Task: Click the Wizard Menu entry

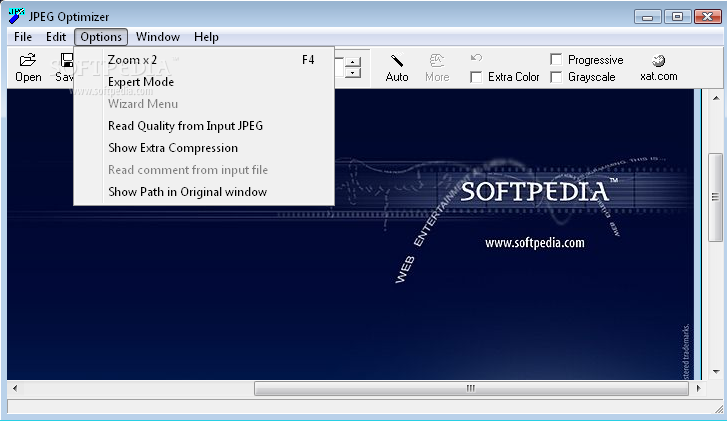Action: [204, 104]
